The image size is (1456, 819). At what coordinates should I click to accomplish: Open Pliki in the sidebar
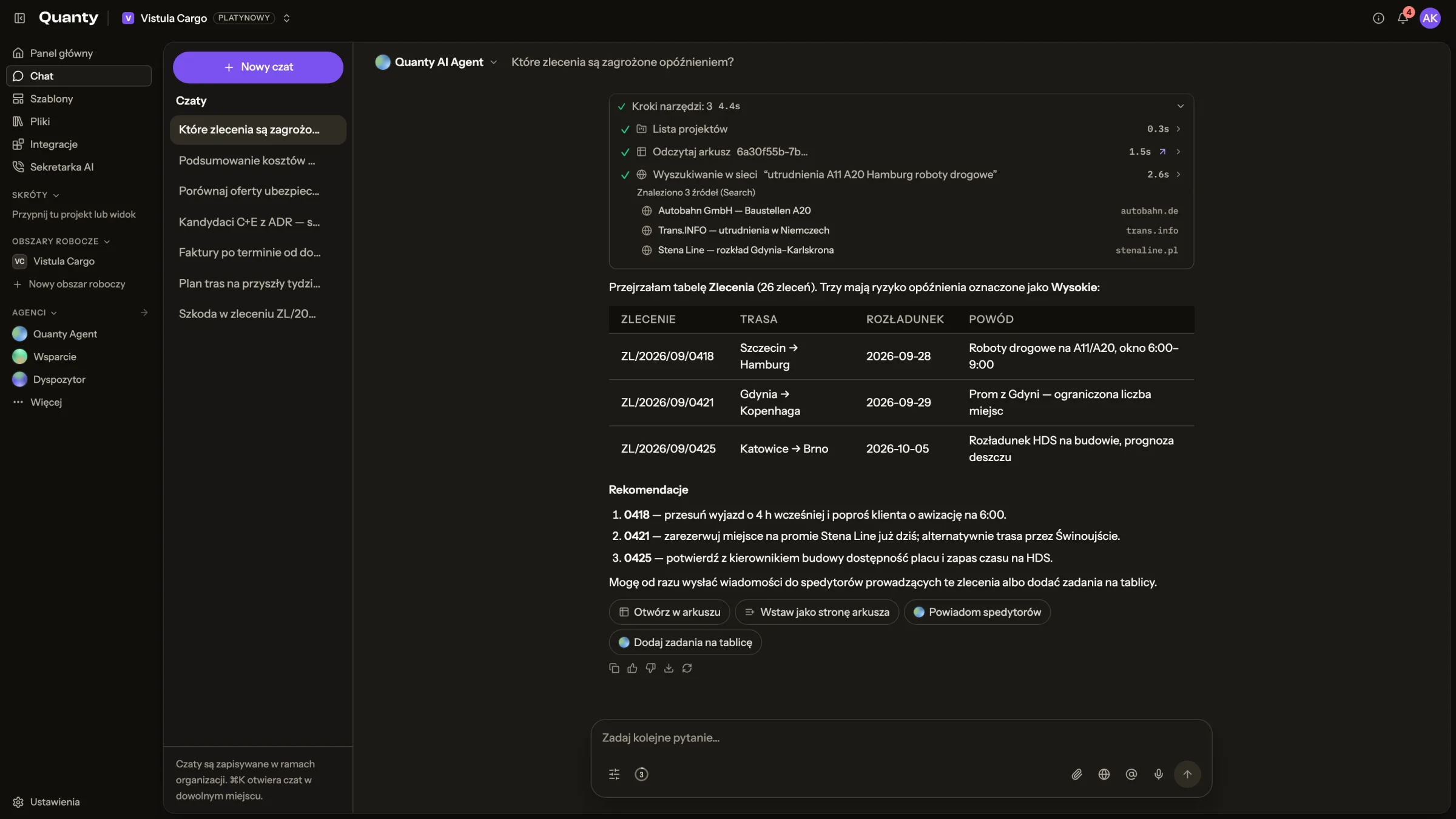[79, 121]
